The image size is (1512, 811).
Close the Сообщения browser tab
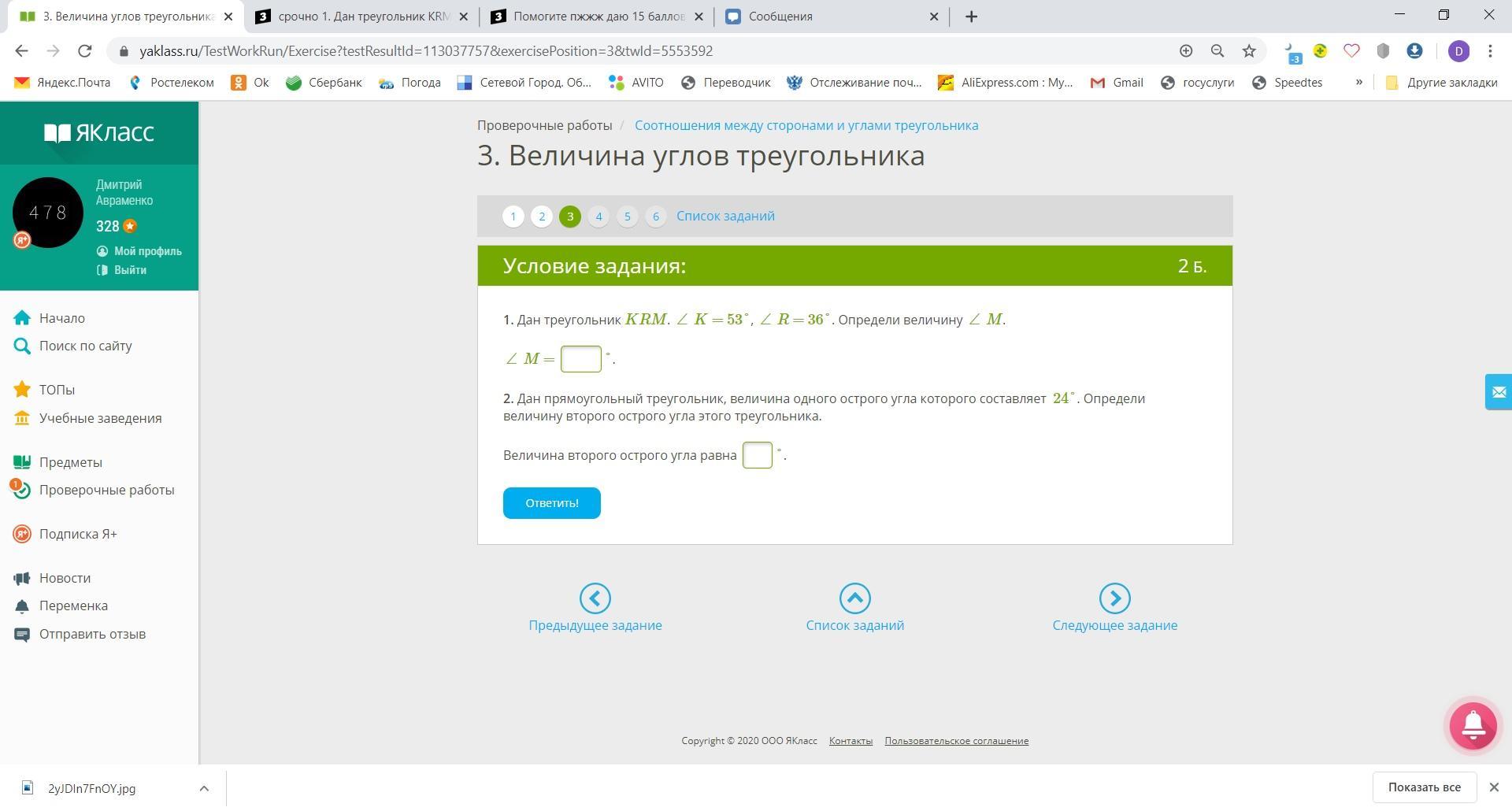(934, 17)
